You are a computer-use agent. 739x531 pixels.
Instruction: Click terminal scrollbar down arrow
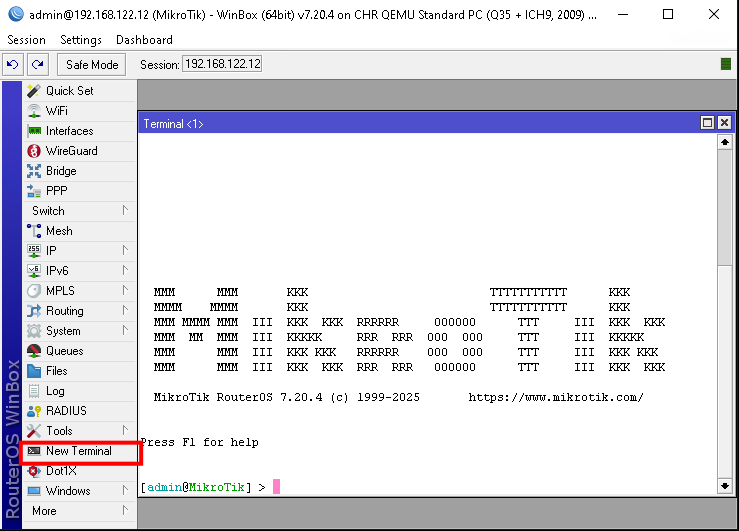725,486
